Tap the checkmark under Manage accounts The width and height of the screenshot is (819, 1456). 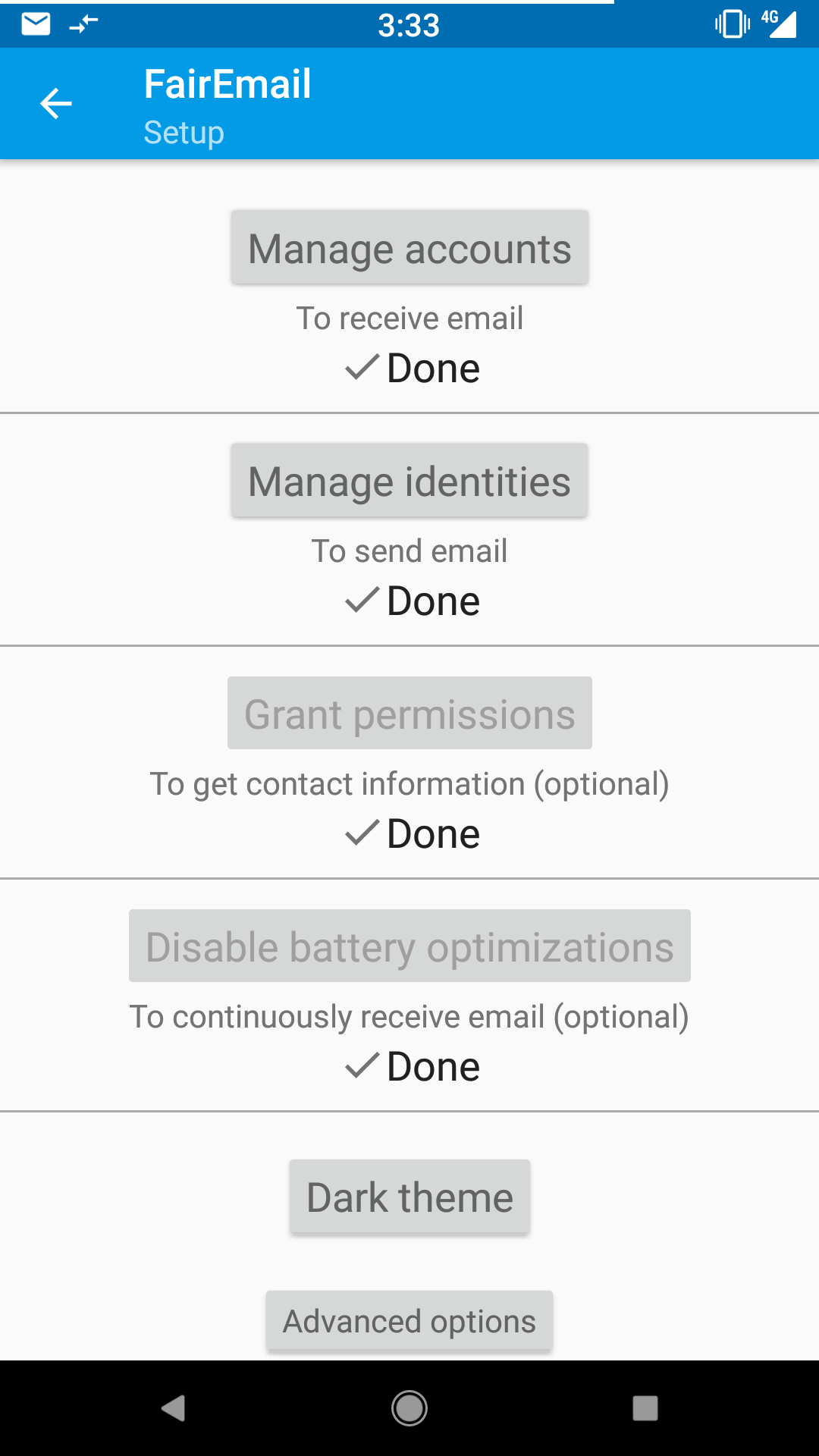click(x=362, y=368)
